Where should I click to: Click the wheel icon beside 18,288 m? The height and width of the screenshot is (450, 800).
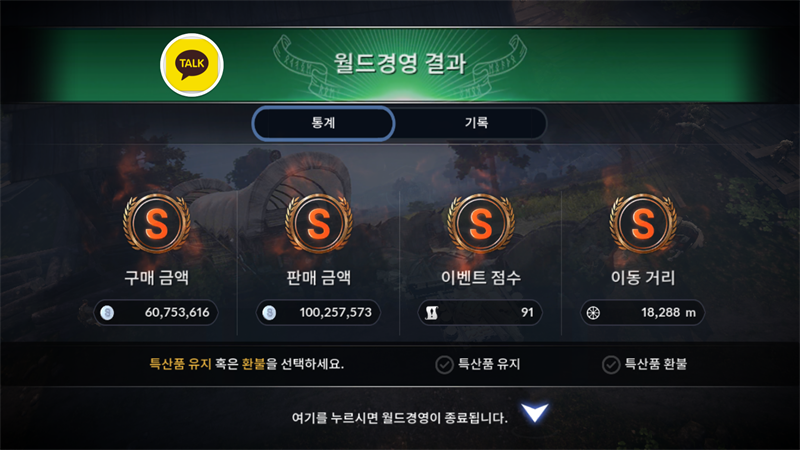click(x=593, y=313)
